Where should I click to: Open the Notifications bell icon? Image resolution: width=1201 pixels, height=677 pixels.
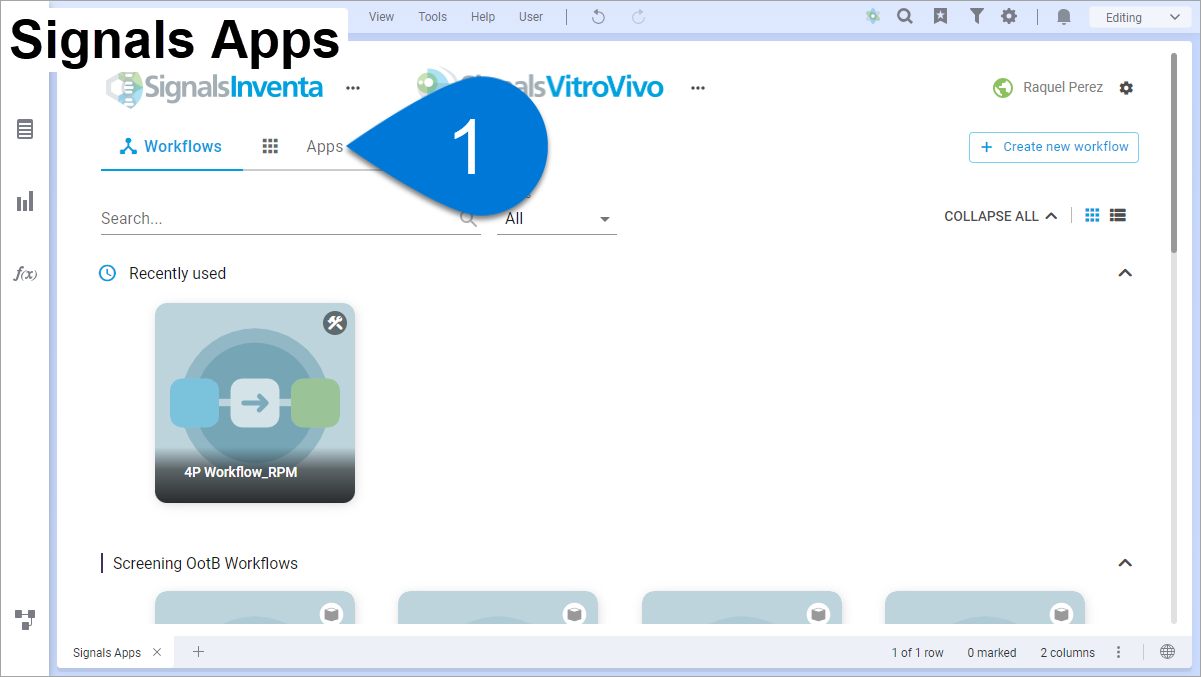click(1064, 17)
